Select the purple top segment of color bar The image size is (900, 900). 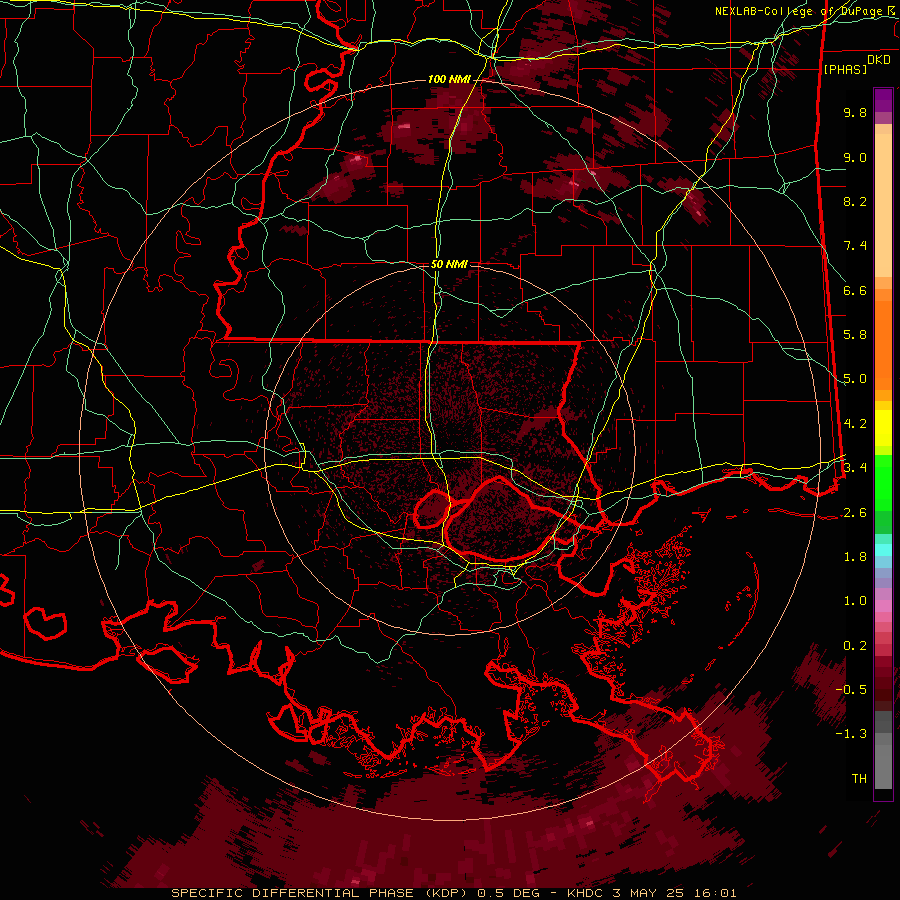click(883, 100)
